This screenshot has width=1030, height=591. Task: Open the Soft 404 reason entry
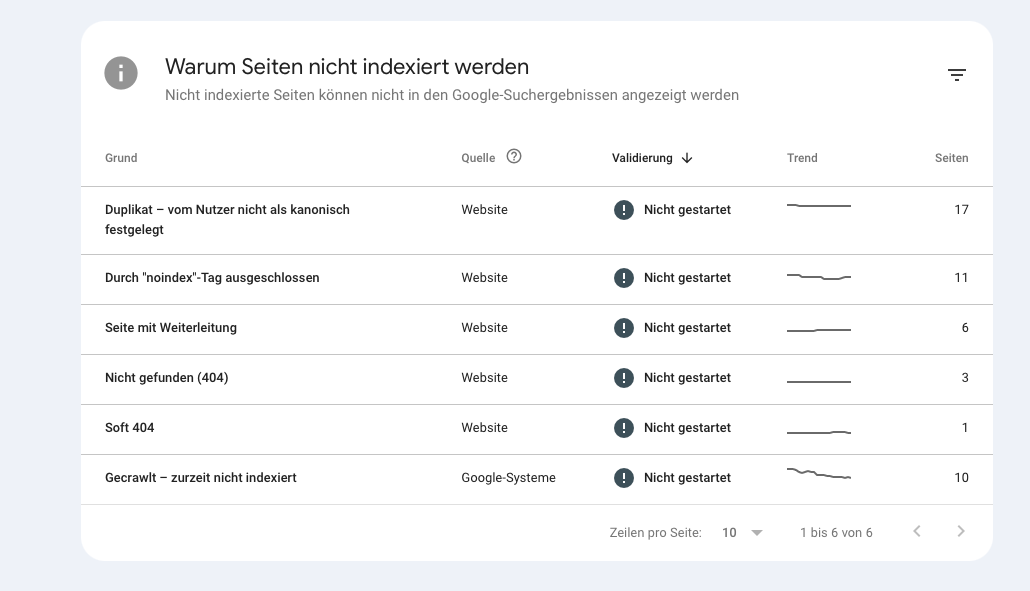point(130,428)
